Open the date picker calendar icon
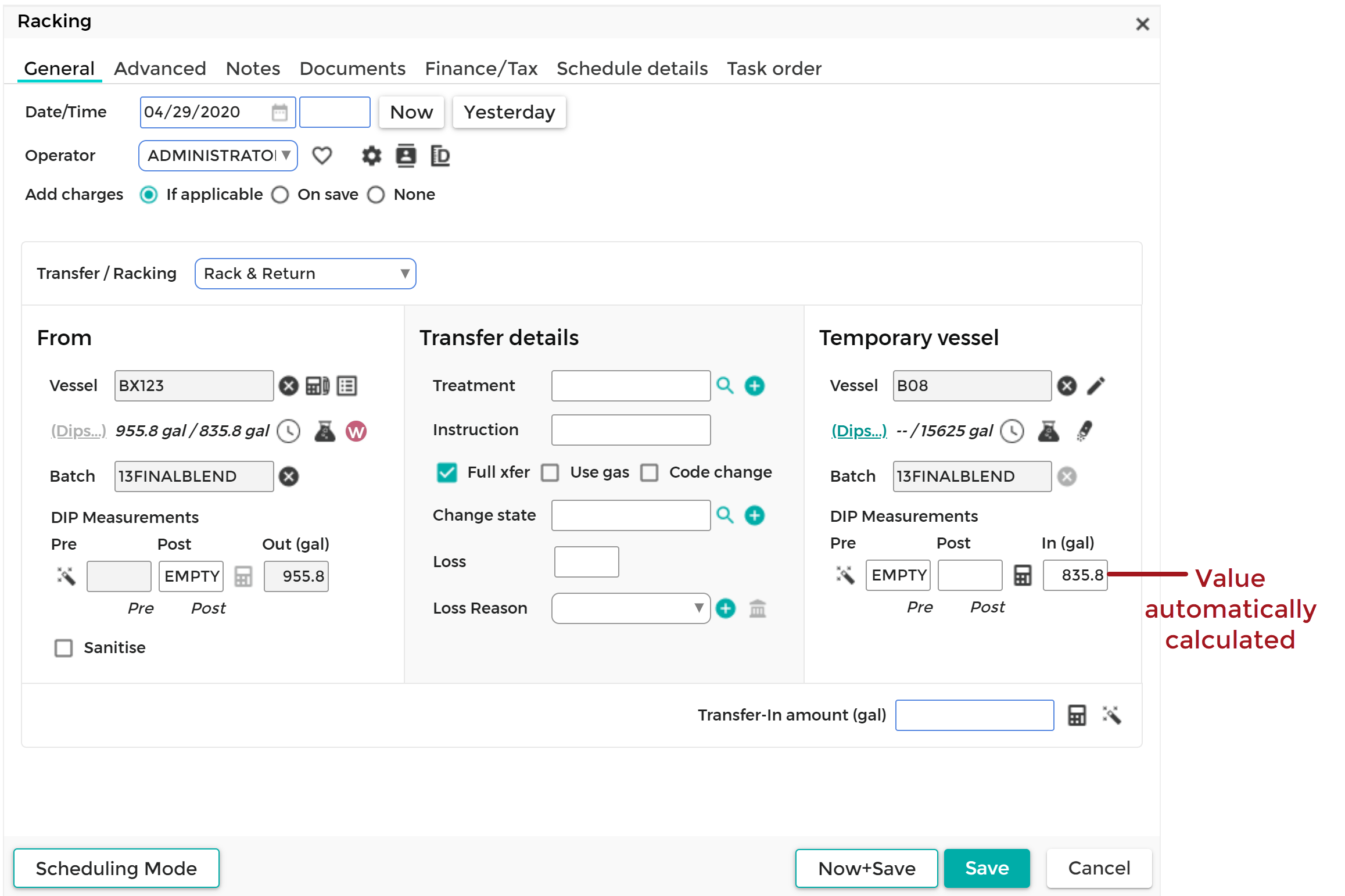The image size is (1345, 896). pos(279,112)
